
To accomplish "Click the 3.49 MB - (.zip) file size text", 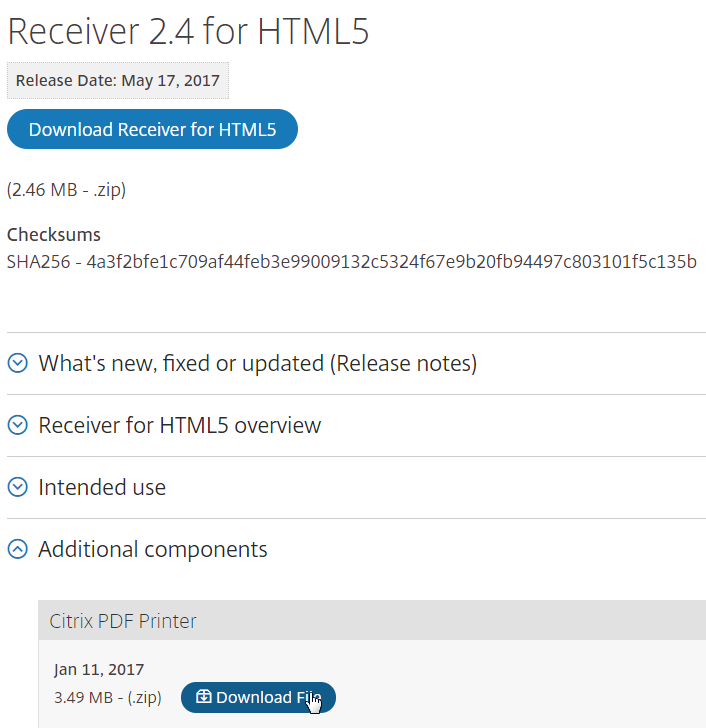I will pyautogui.click(x=108, y=697).
